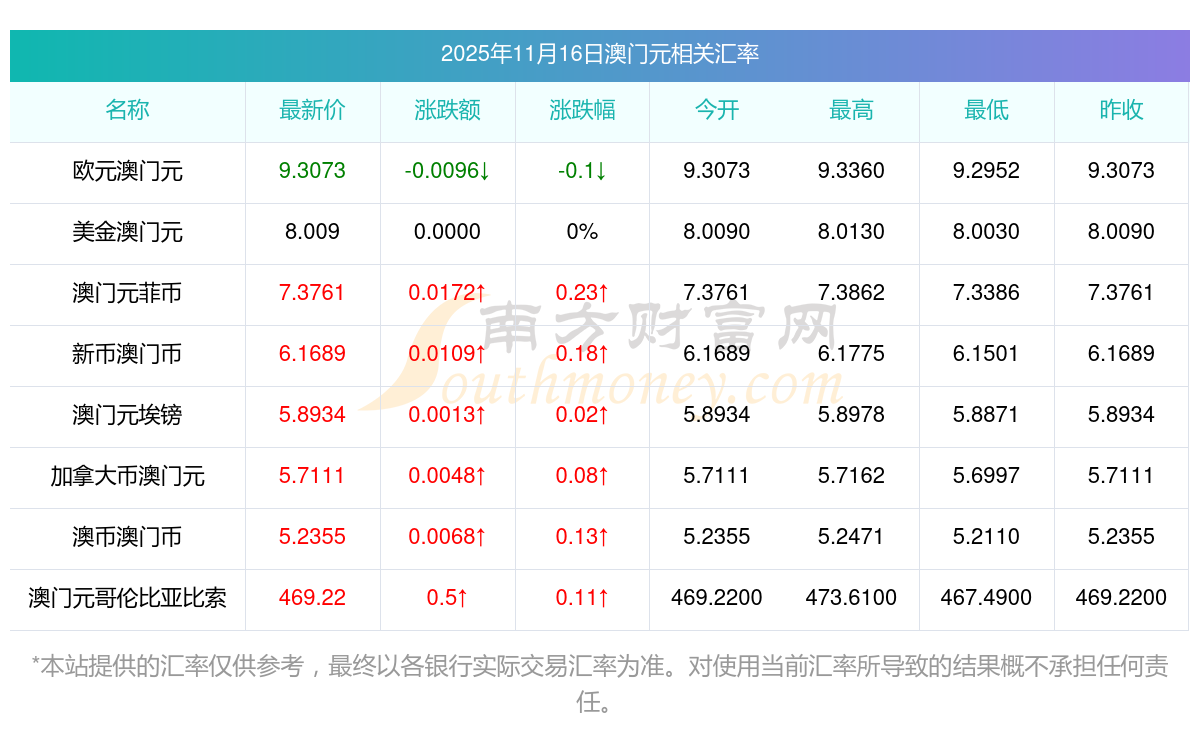The width and height of the screenshot is (1200, 733).
Task: Click the 欧元澳门元 row name
Action: [x=127, y=171]
